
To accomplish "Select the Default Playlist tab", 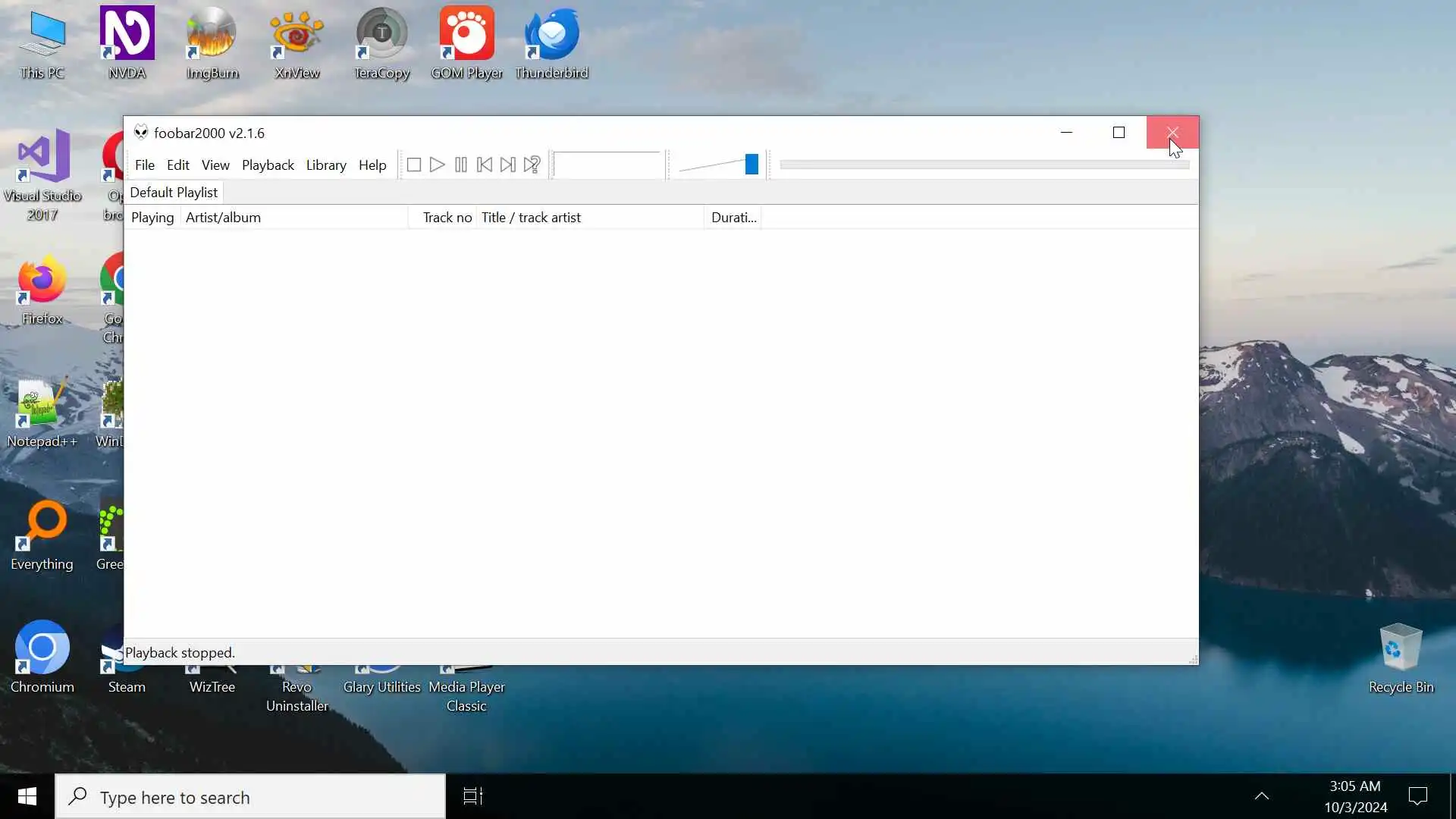I will point(174,193).
